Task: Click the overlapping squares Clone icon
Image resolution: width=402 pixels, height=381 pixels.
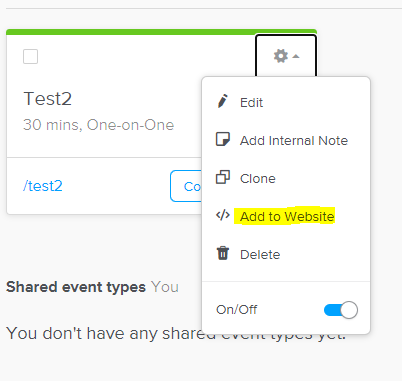Action: 223,177
